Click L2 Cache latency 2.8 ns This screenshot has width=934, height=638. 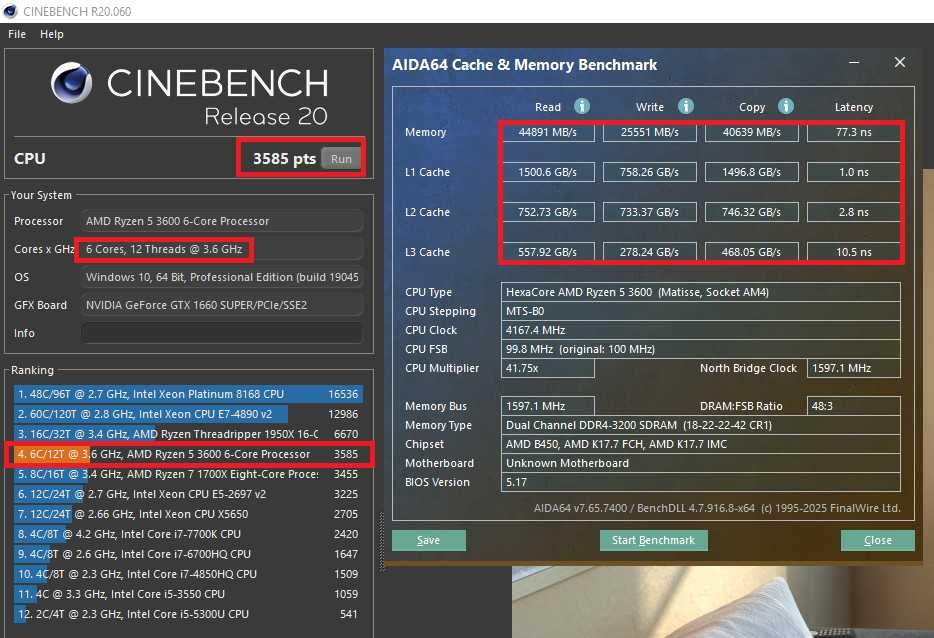click(854, 212)
